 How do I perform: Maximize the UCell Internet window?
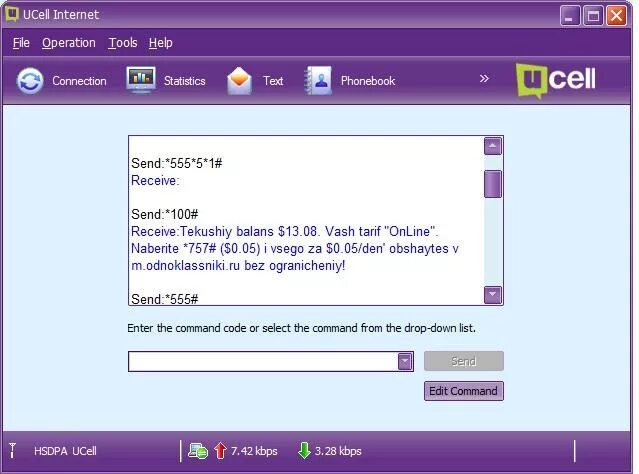pyautogui.click(x=593, y=16)
